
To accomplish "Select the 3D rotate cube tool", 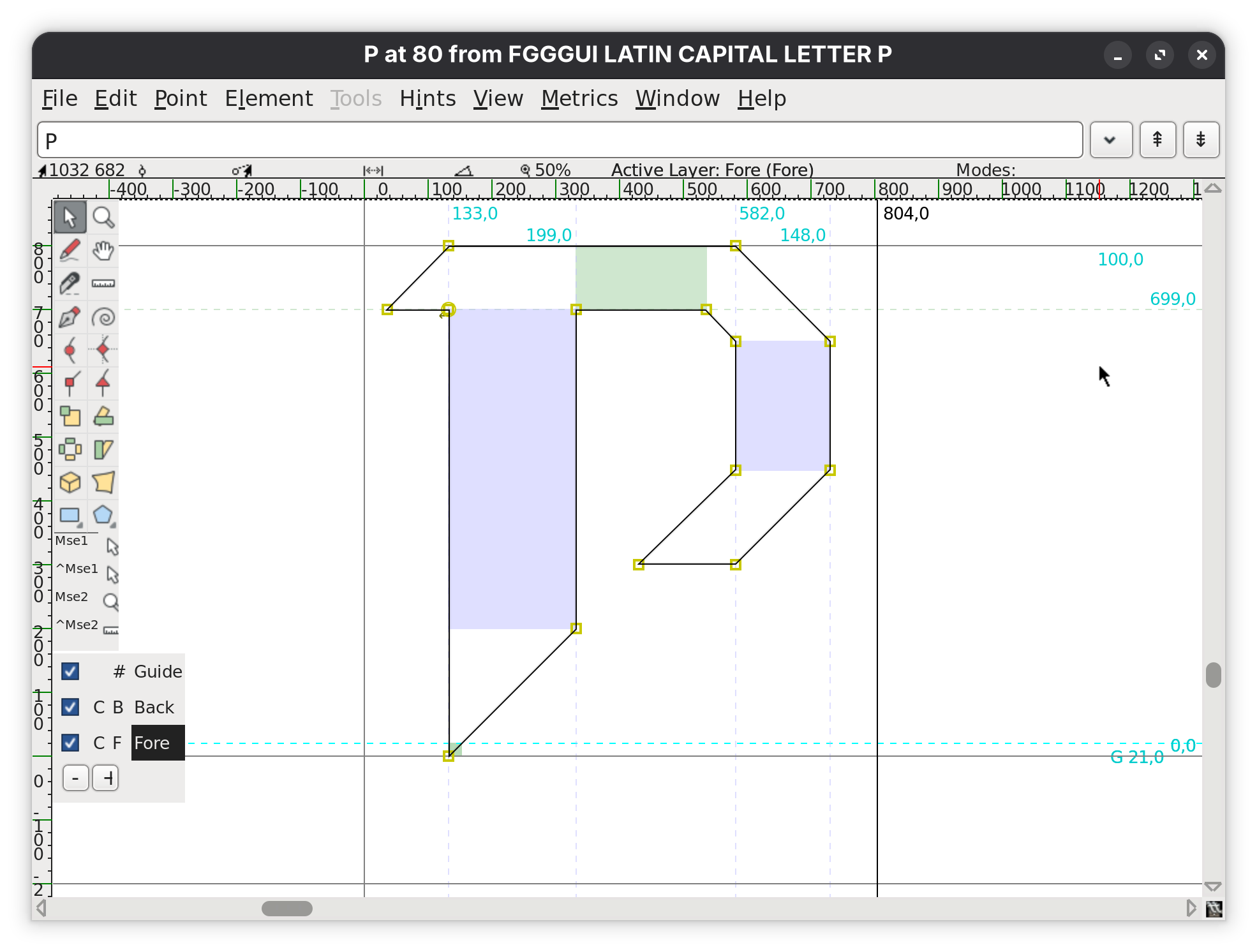I will click(70, 482).
